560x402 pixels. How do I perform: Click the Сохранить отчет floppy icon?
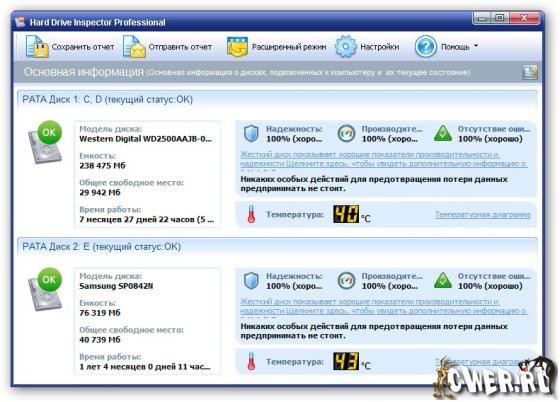pyautogui.click(x=37, y=46)
